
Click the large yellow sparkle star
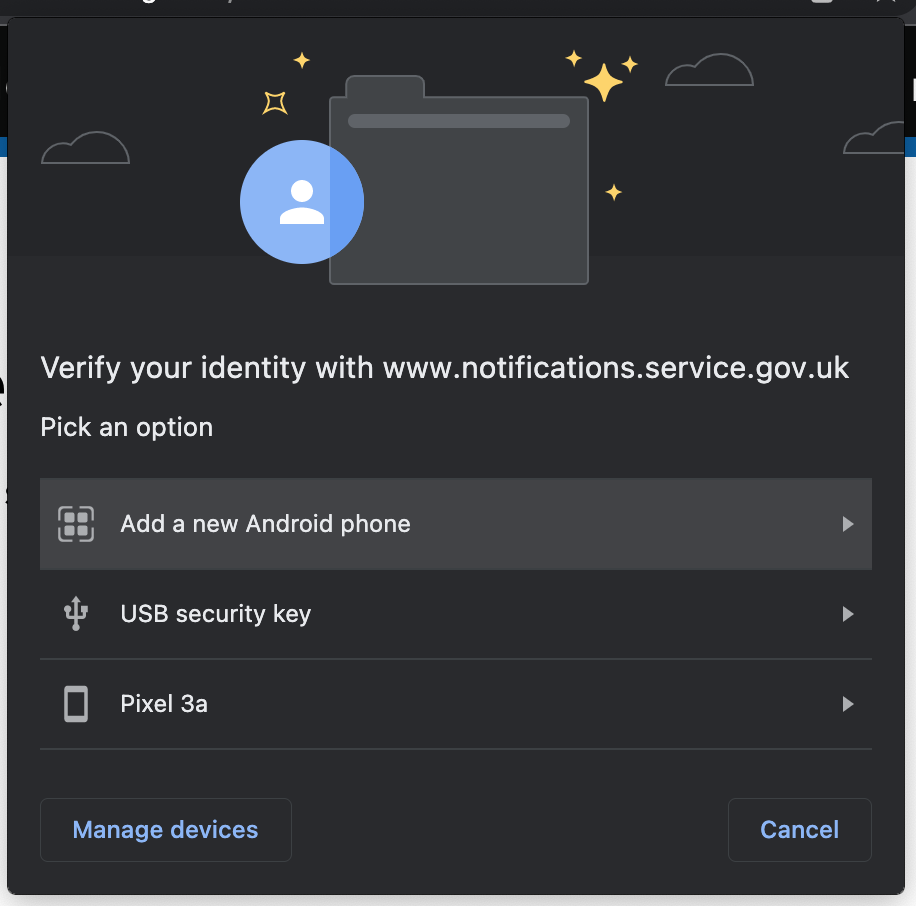point(603,82)
